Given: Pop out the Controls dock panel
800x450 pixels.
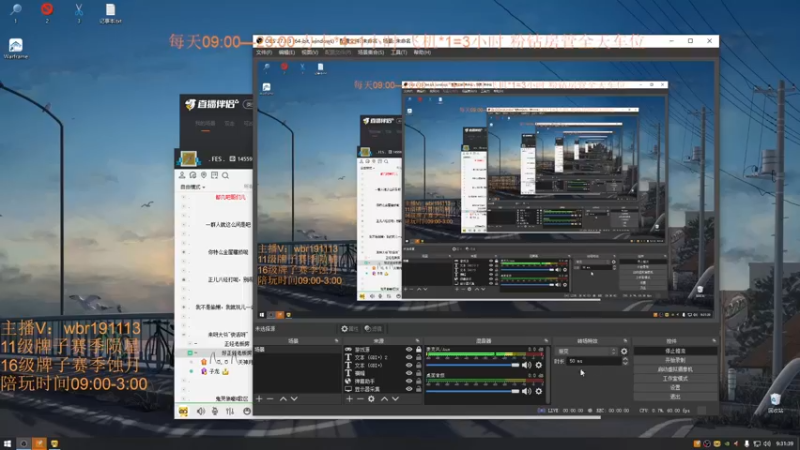Looking at the screenshot, I should tap(714, 341).
